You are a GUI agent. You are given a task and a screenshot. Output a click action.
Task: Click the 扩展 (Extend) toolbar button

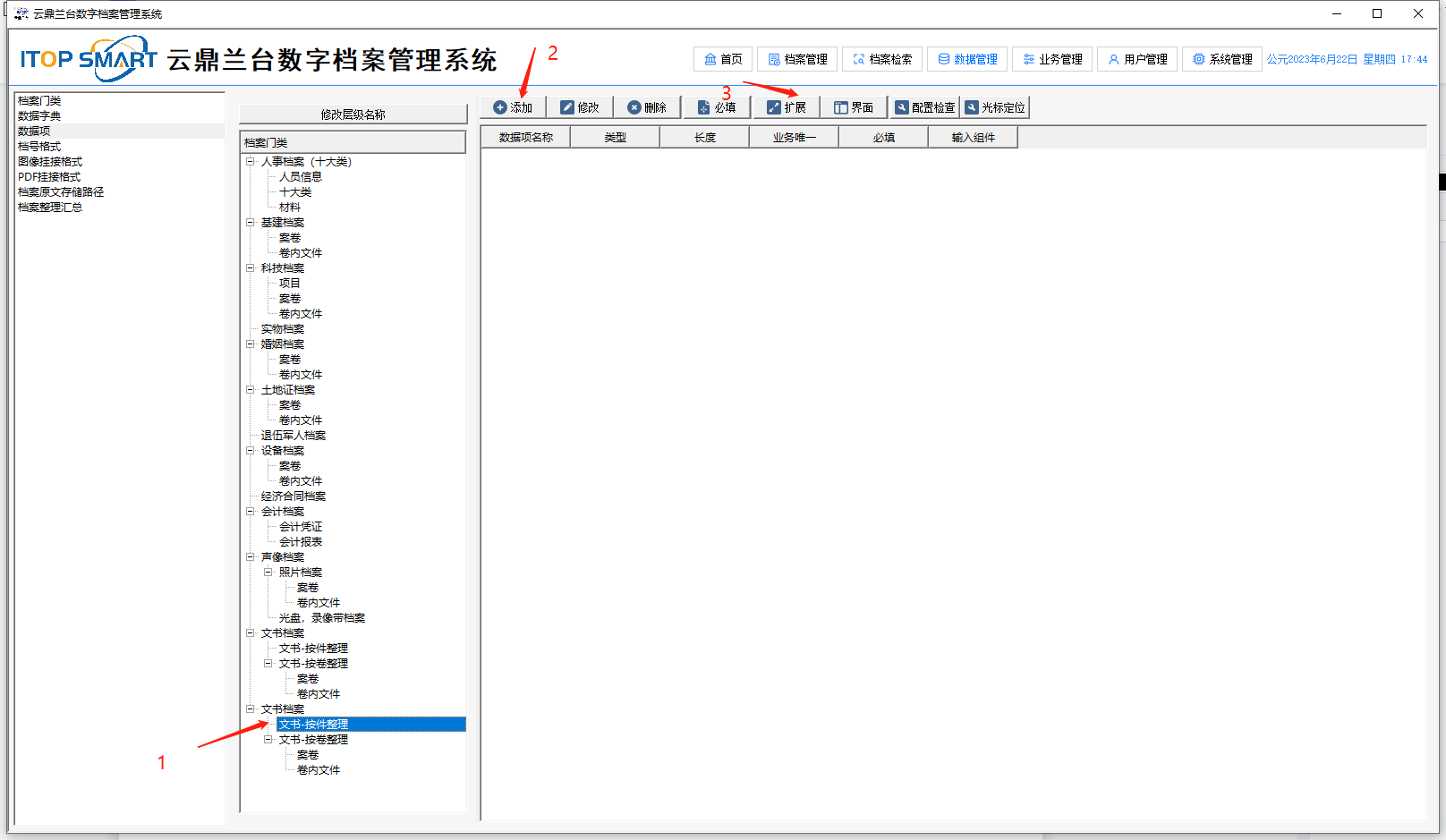(787, 107)
